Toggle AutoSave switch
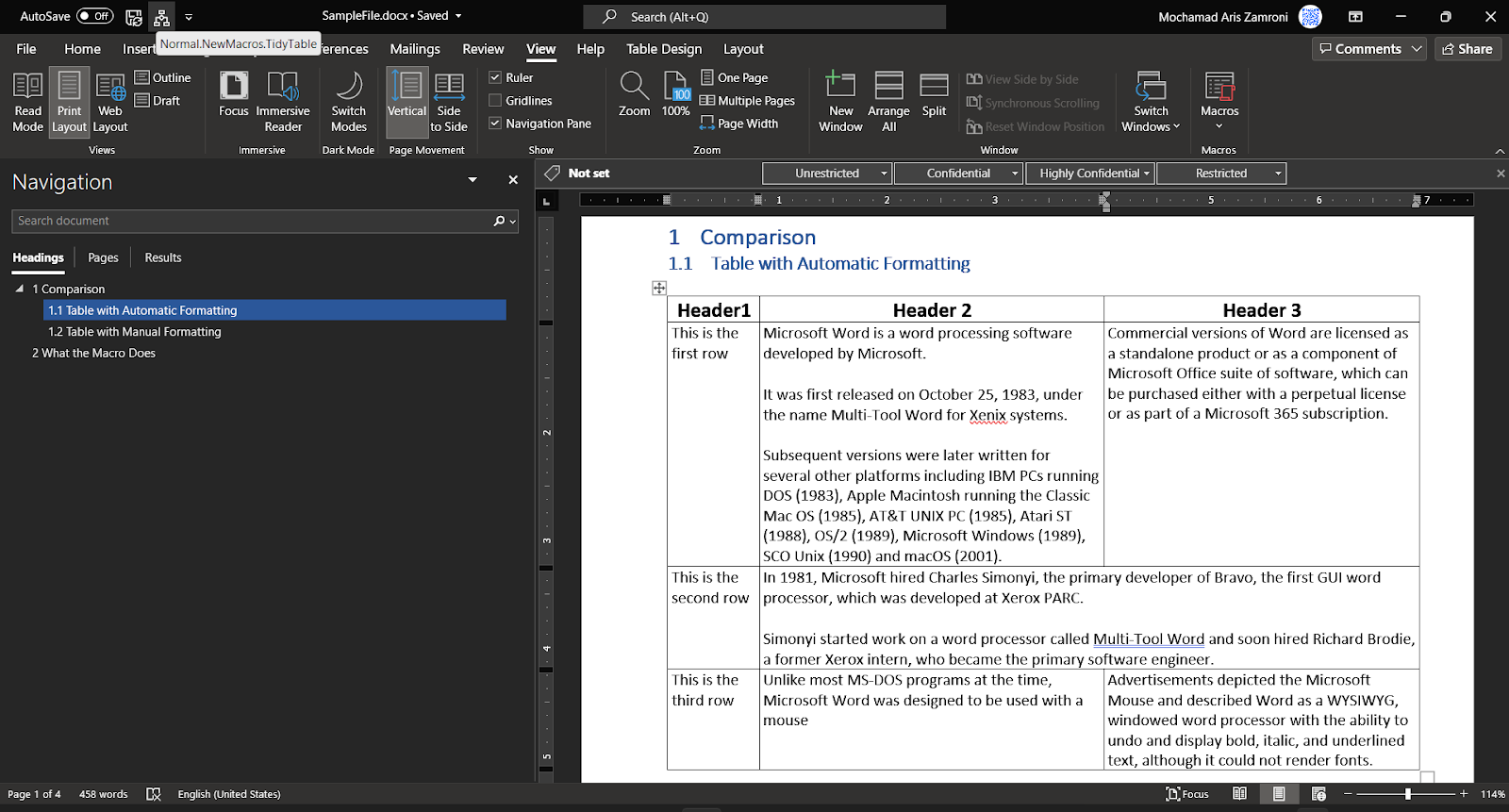 point(95,16)
